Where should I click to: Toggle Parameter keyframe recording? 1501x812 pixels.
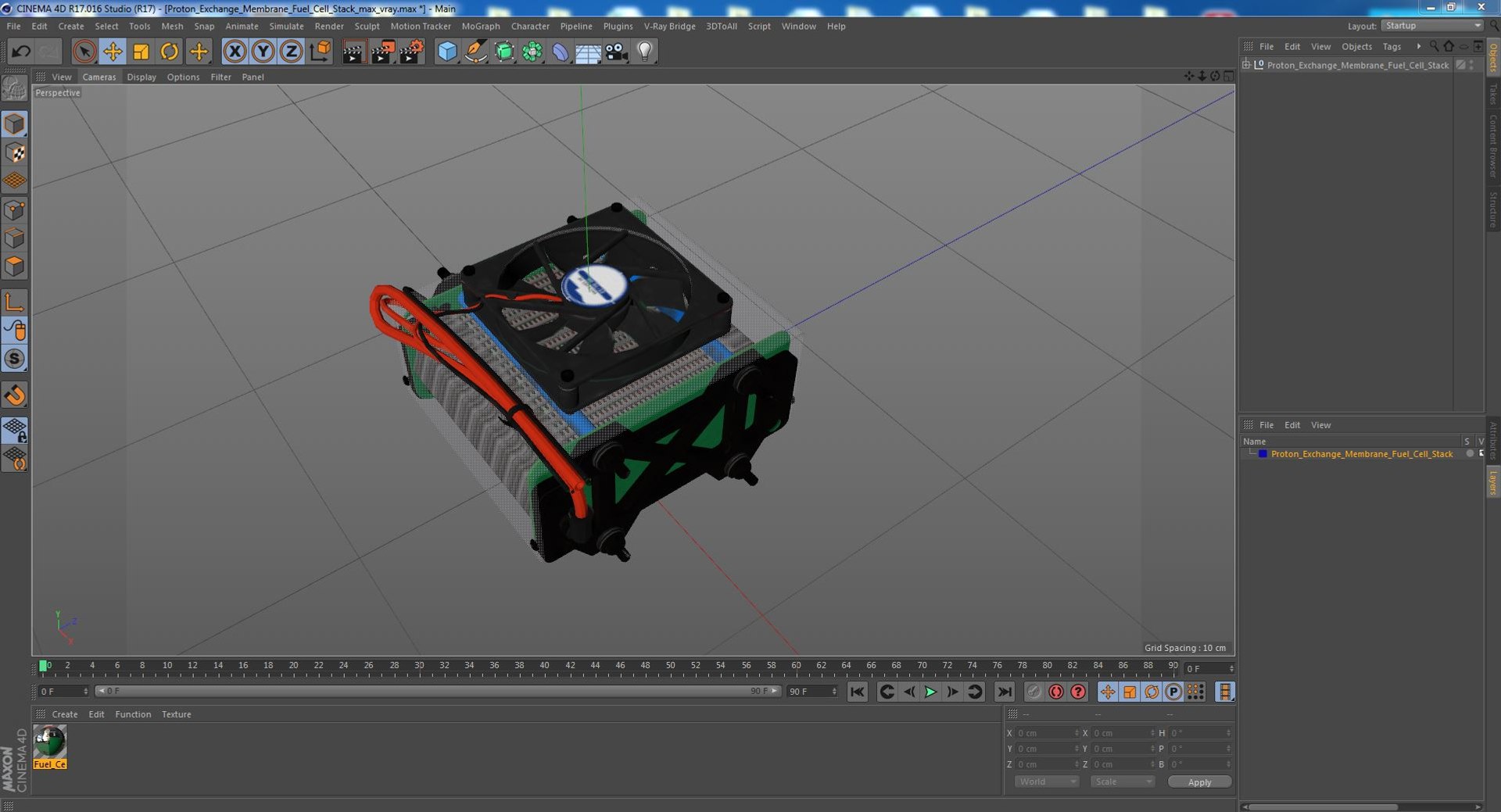tap(1173, 692)
